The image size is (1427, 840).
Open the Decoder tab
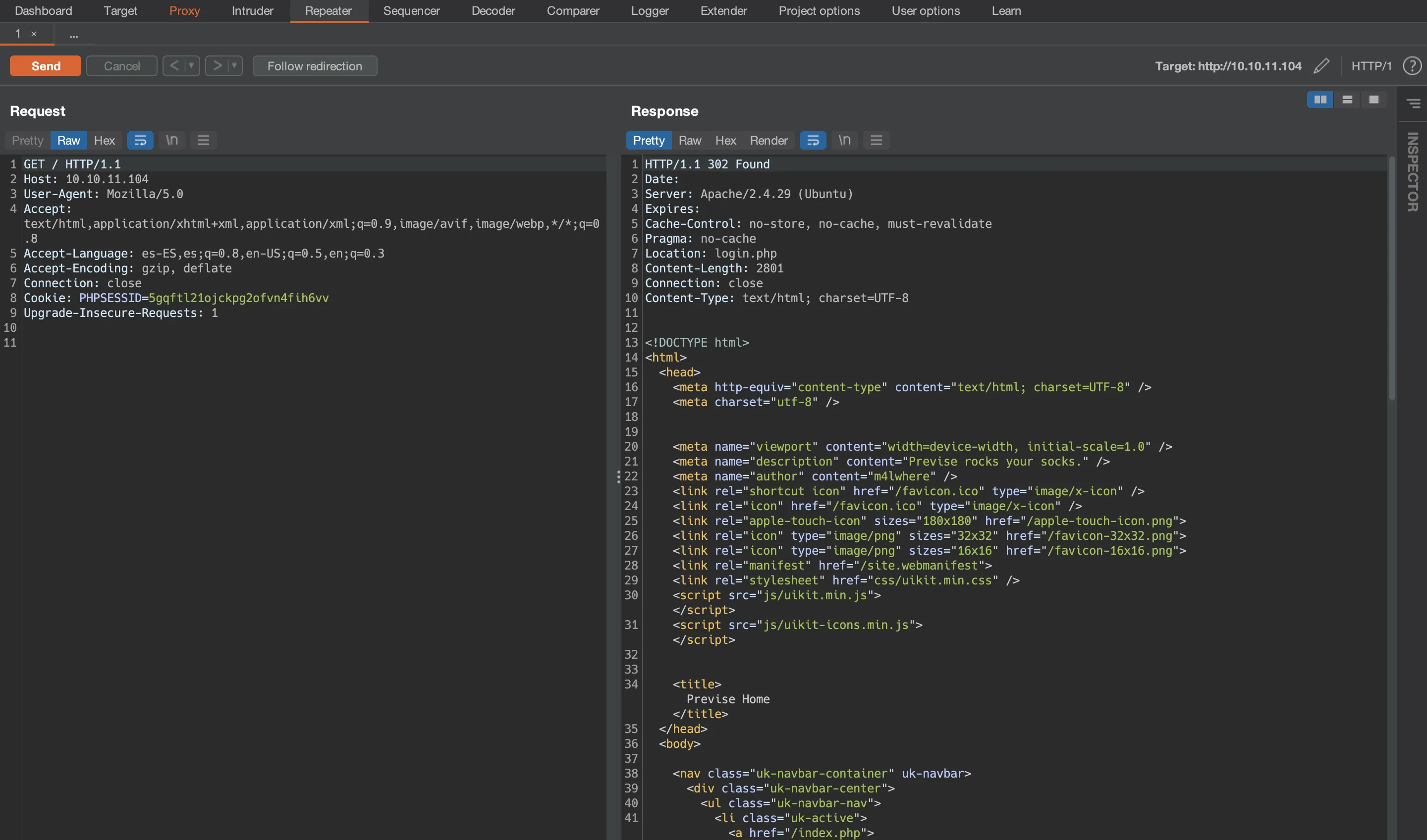tap(493, 11)
